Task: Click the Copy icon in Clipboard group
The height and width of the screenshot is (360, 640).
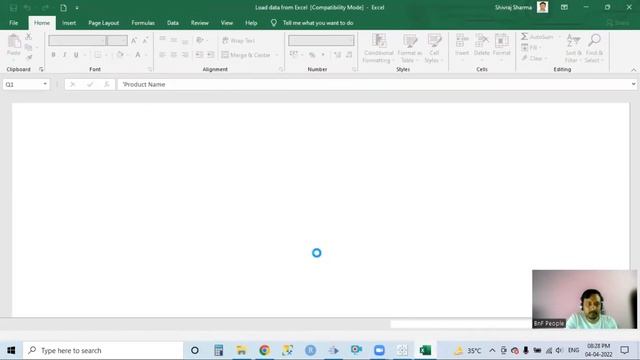Action: [x=28, y=47]
